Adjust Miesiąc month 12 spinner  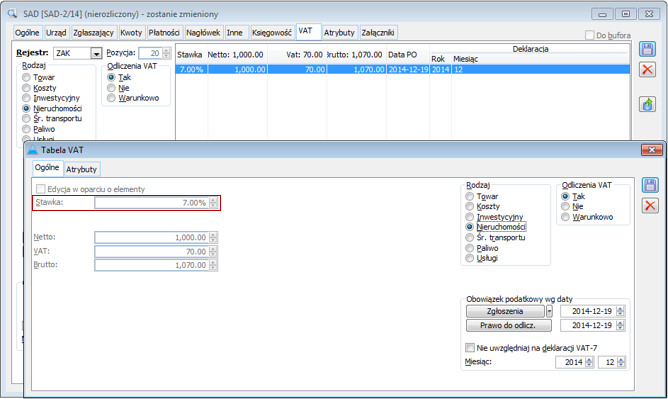[621, 362]
